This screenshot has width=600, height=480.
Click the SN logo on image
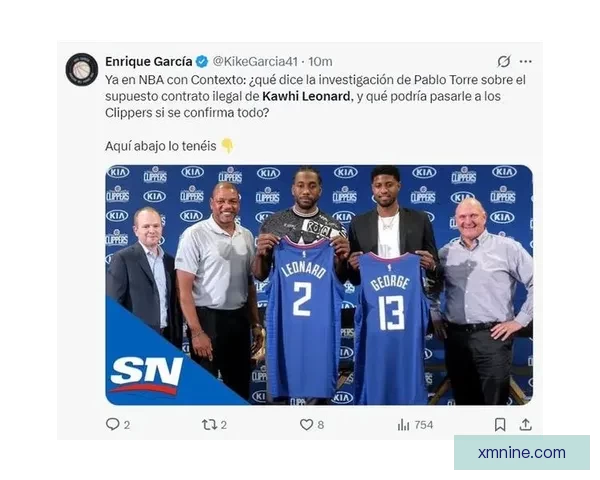pyautogui.click(x=146, y=375)
